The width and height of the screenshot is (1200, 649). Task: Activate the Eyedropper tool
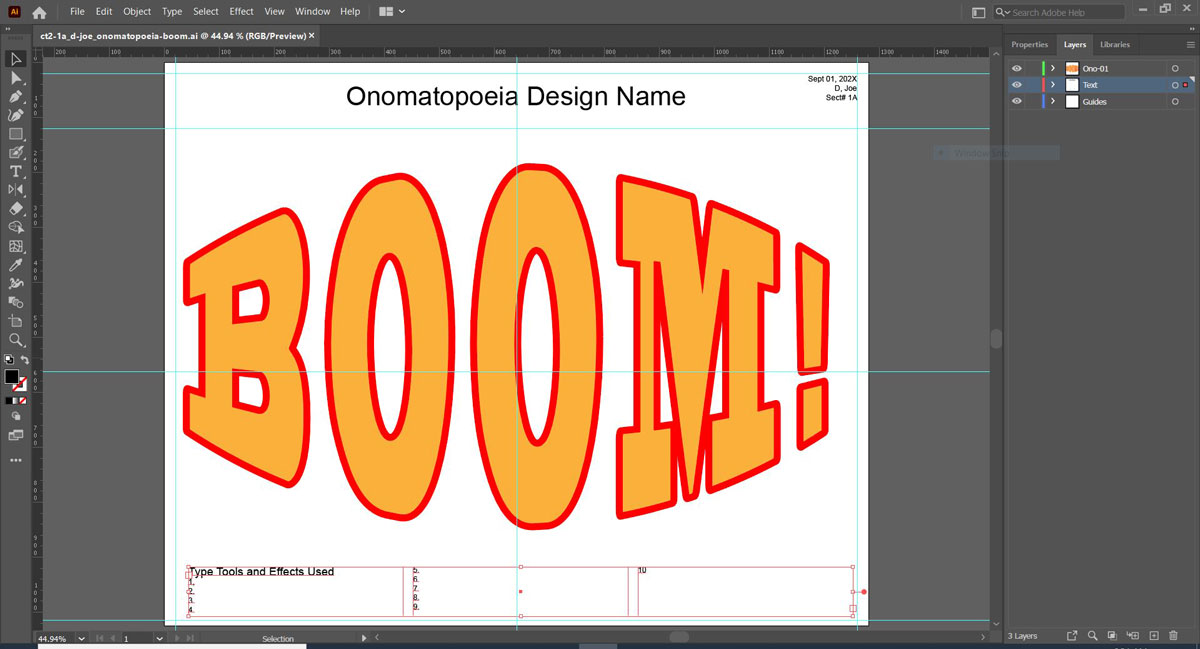click(x=16, y=265)
